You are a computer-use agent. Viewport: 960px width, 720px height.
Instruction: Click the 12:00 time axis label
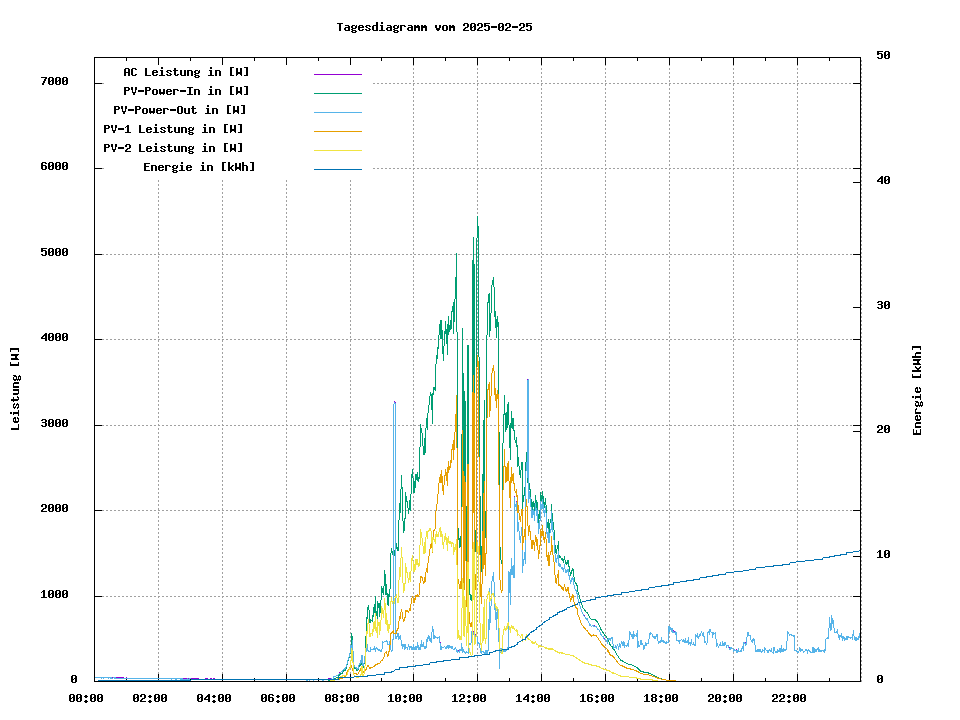click(469, 698)
